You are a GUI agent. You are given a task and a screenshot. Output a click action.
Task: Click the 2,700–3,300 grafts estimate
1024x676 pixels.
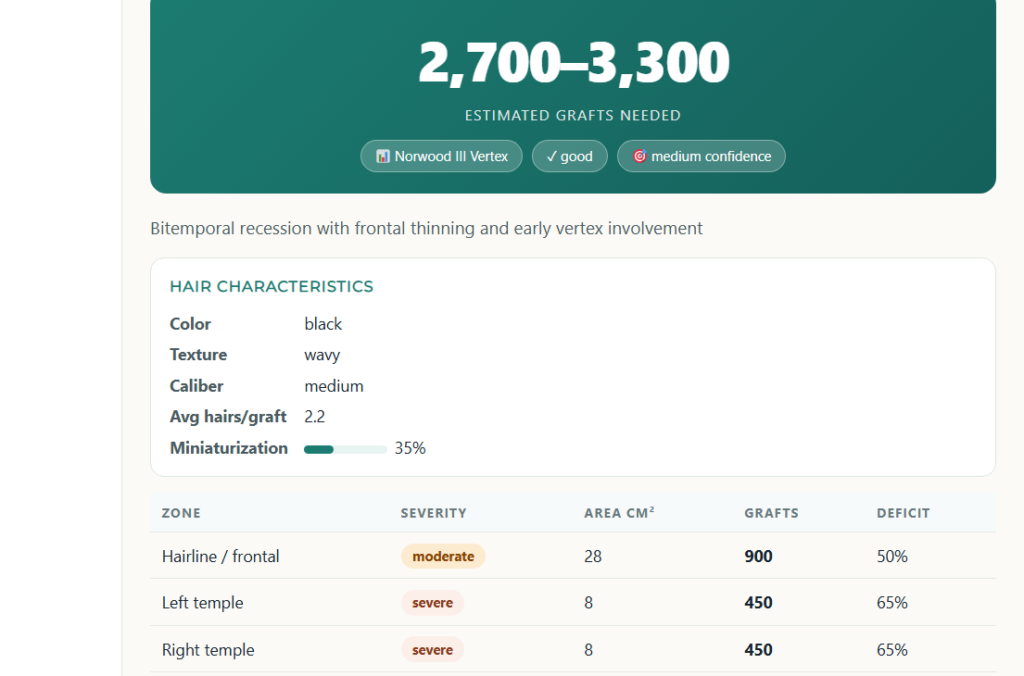[x=573, y=62]
